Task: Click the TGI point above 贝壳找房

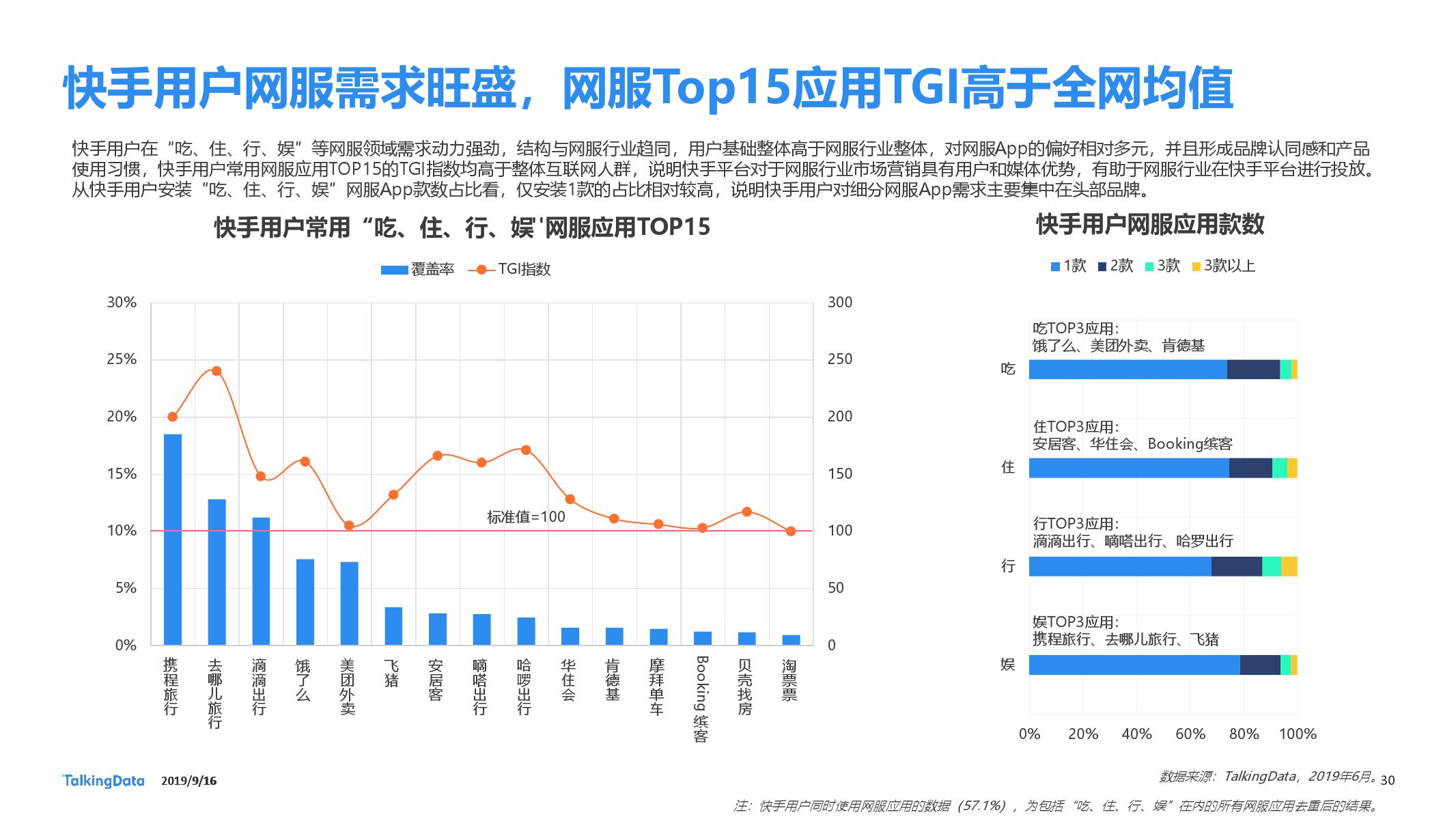Action: [x=746, y=512]
